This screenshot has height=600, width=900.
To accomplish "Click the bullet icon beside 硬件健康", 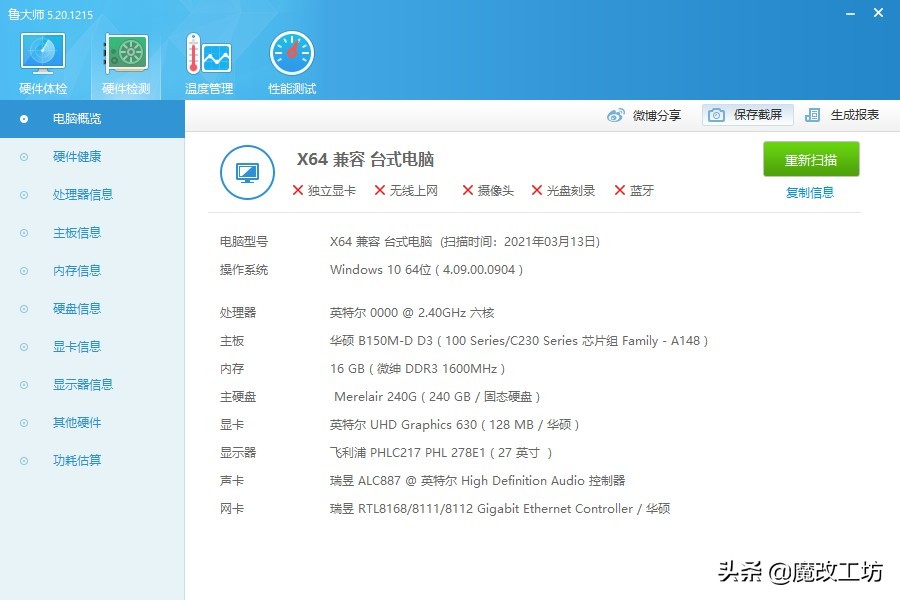I will (x=24, y=157).
